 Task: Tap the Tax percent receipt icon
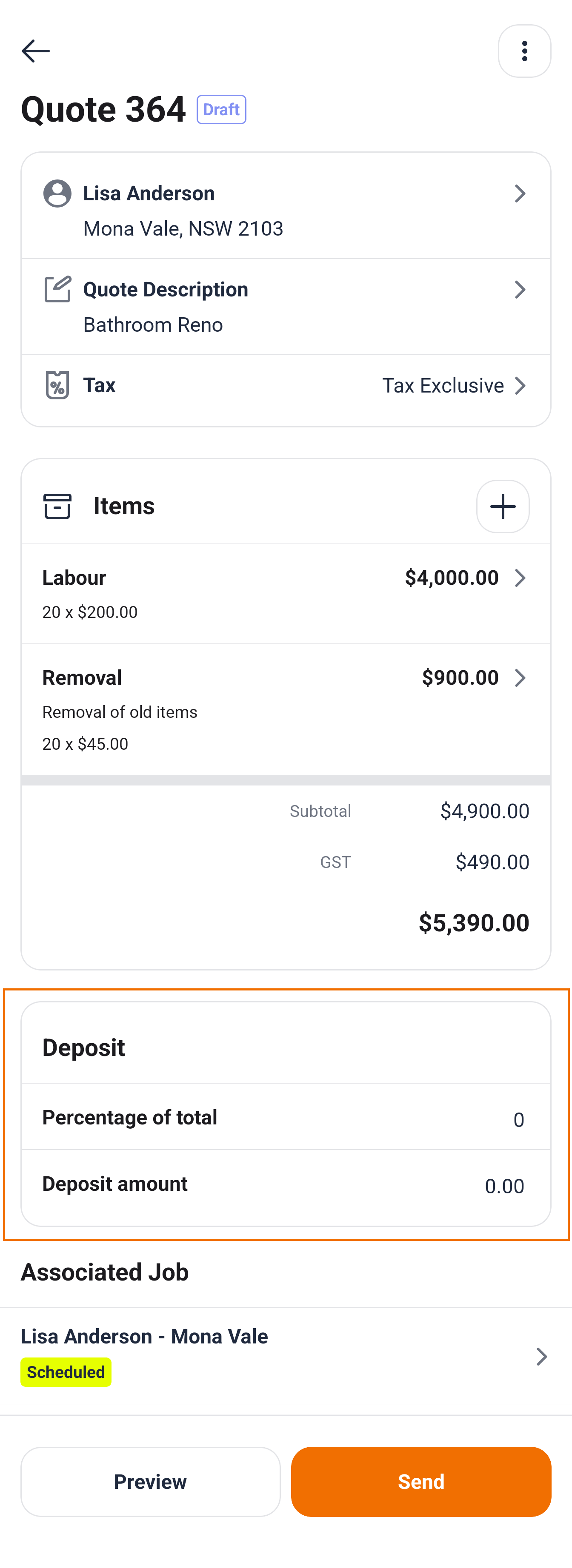click(x=57, y=385)
